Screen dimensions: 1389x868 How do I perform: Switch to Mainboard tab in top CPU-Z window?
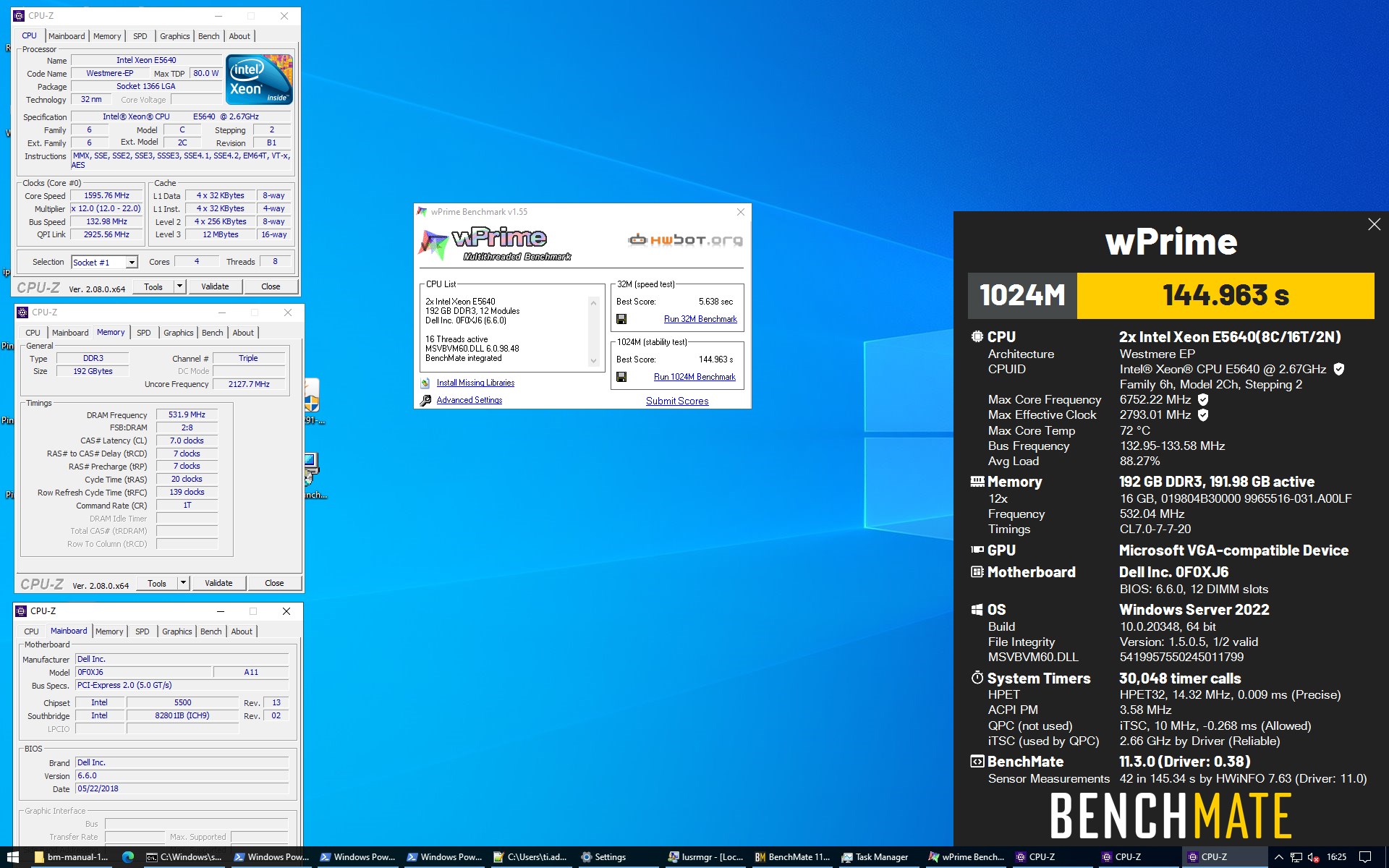[67, 36]
